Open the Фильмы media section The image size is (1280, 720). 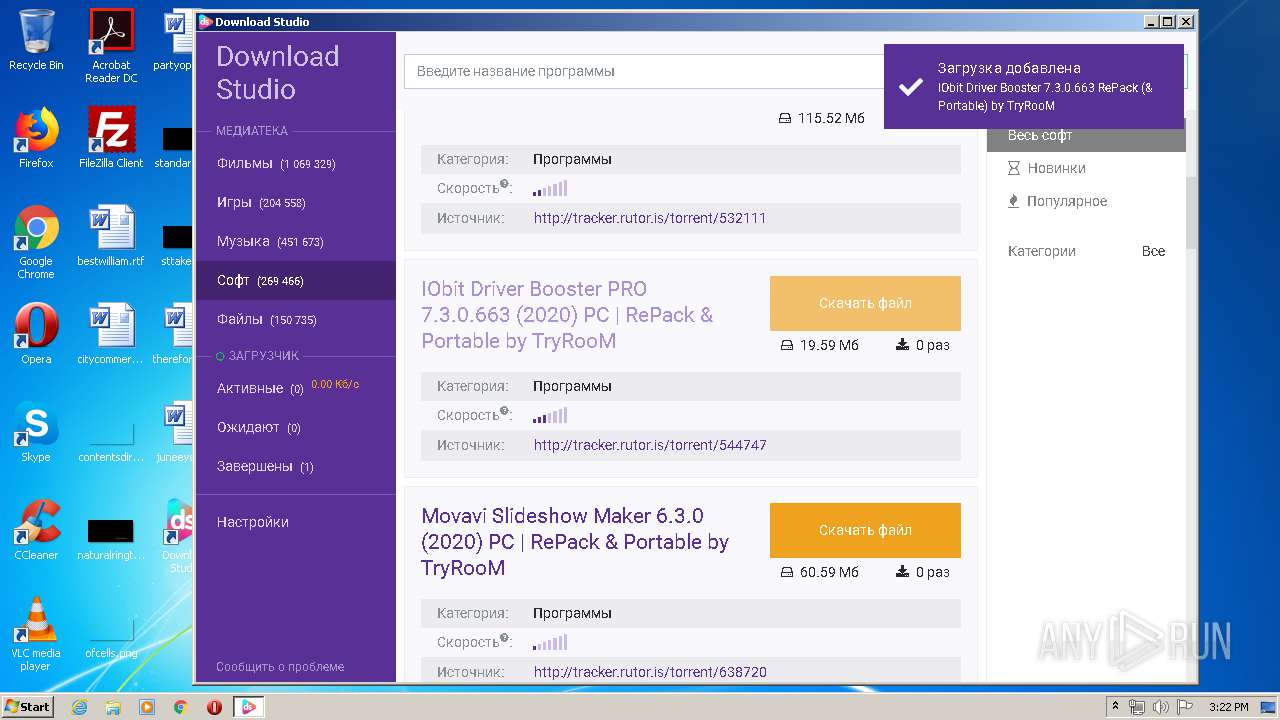click(275, 163)
